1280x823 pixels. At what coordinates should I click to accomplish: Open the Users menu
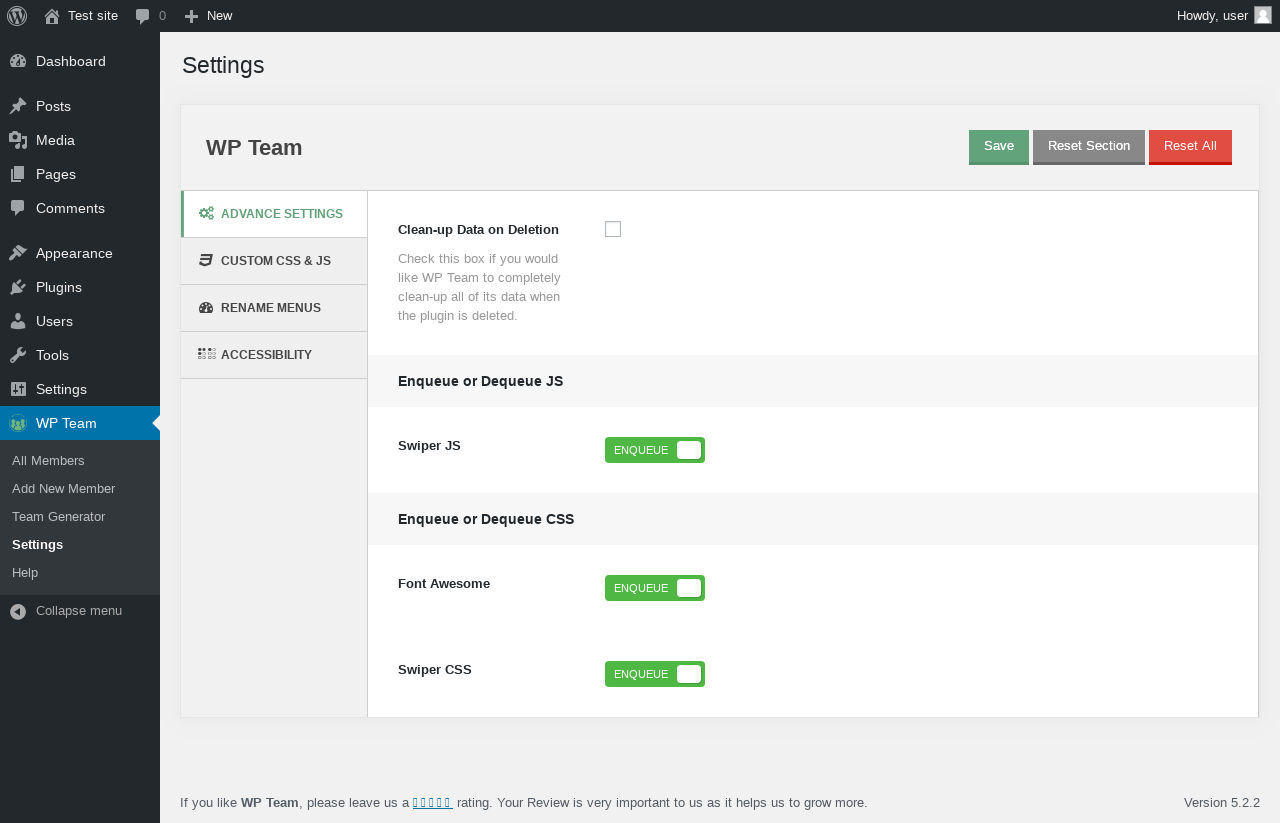coord(80,321)
